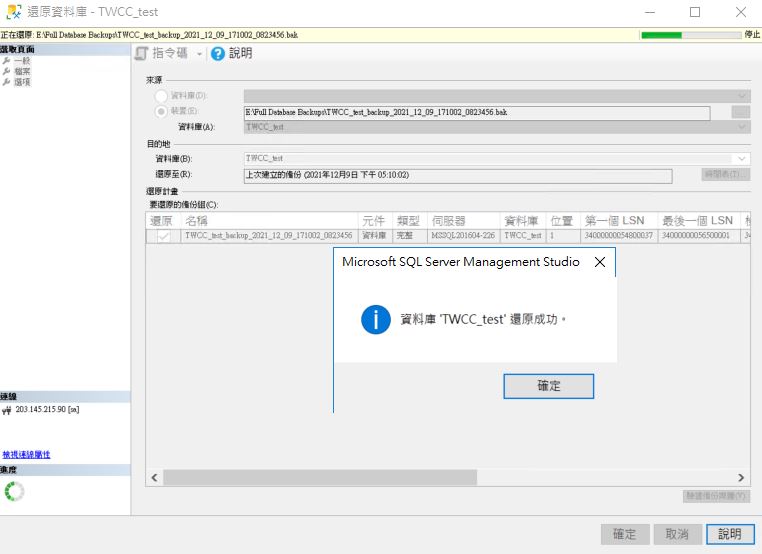The height and width of the screenshot is (554, 762).
Task: Maximize the 還原資料庫 window
Action: click(x=695, y=12)
